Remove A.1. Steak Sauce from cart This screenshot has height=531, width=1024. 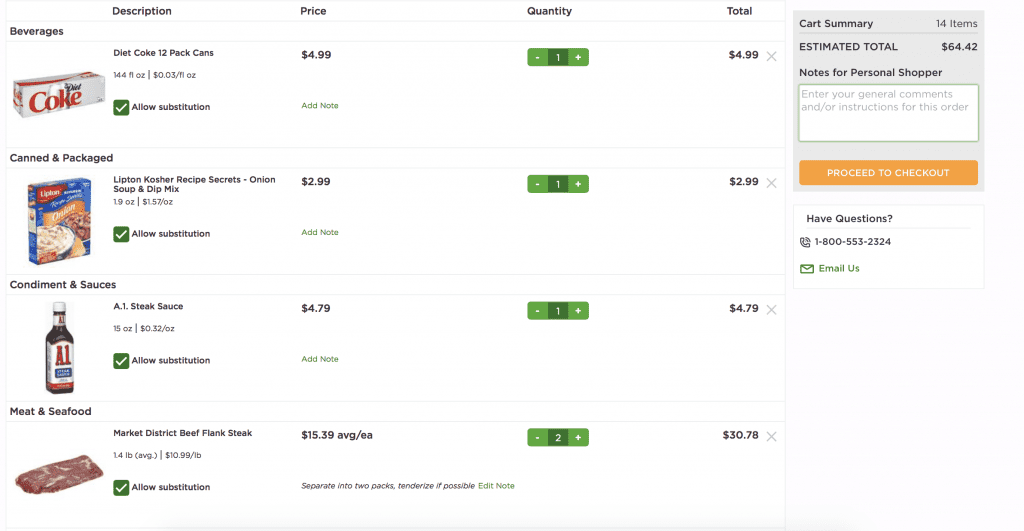click(771, 310)
